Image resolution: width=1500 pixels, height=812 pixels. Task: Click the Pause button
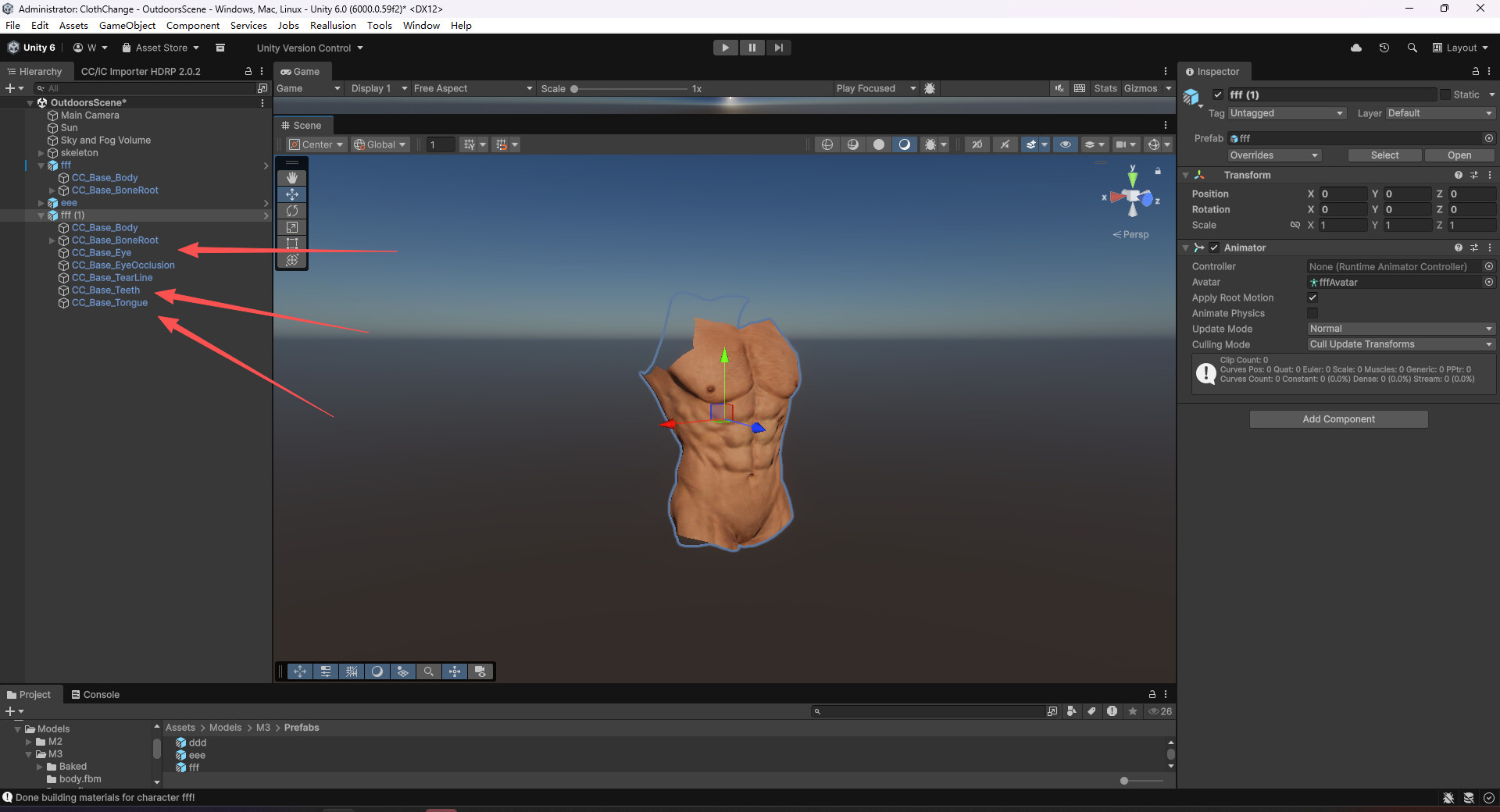point(752,48)
